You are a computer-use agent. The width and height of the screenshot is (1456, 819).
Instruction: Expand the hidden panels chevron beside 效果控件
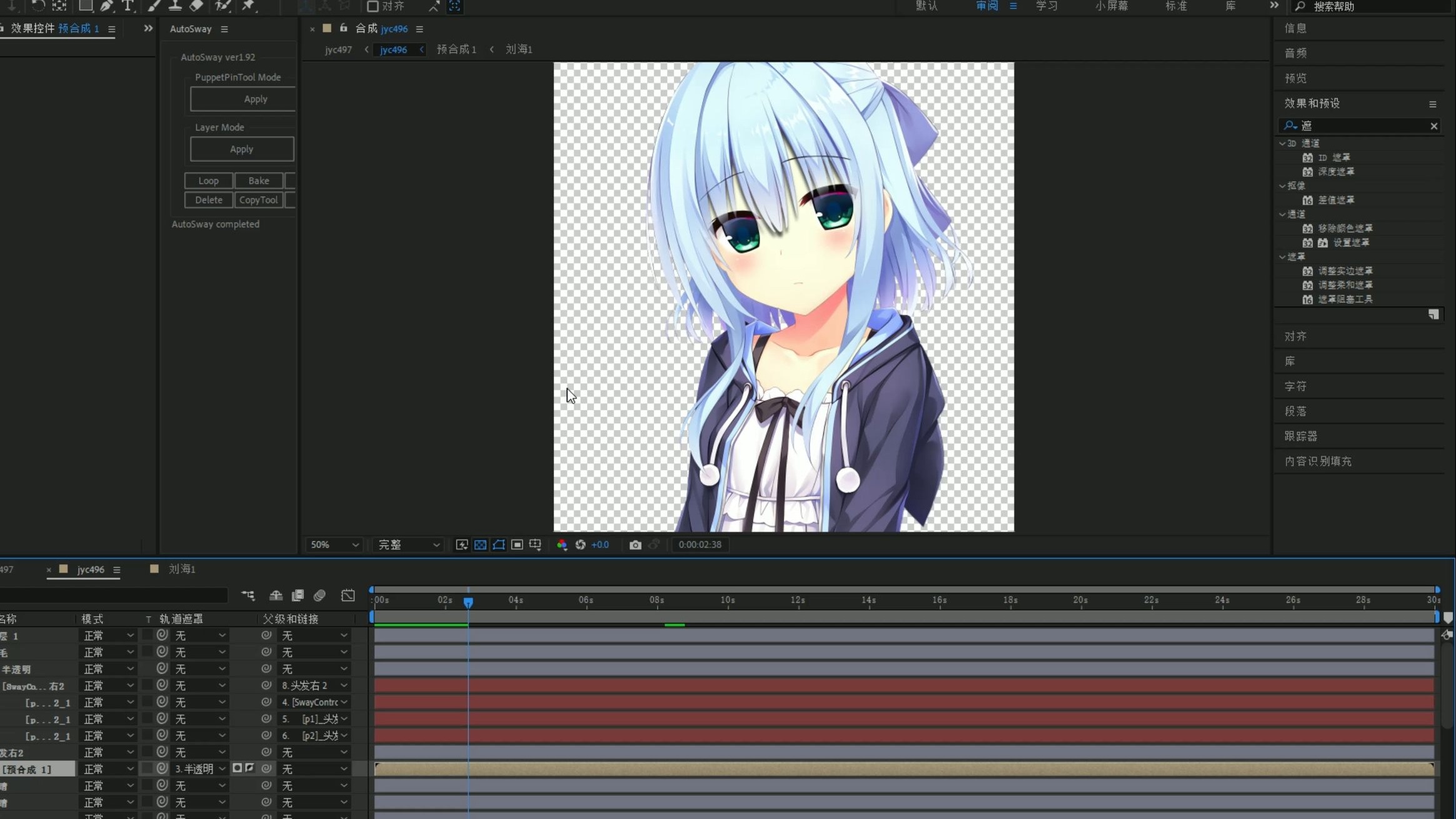[148, 28]
